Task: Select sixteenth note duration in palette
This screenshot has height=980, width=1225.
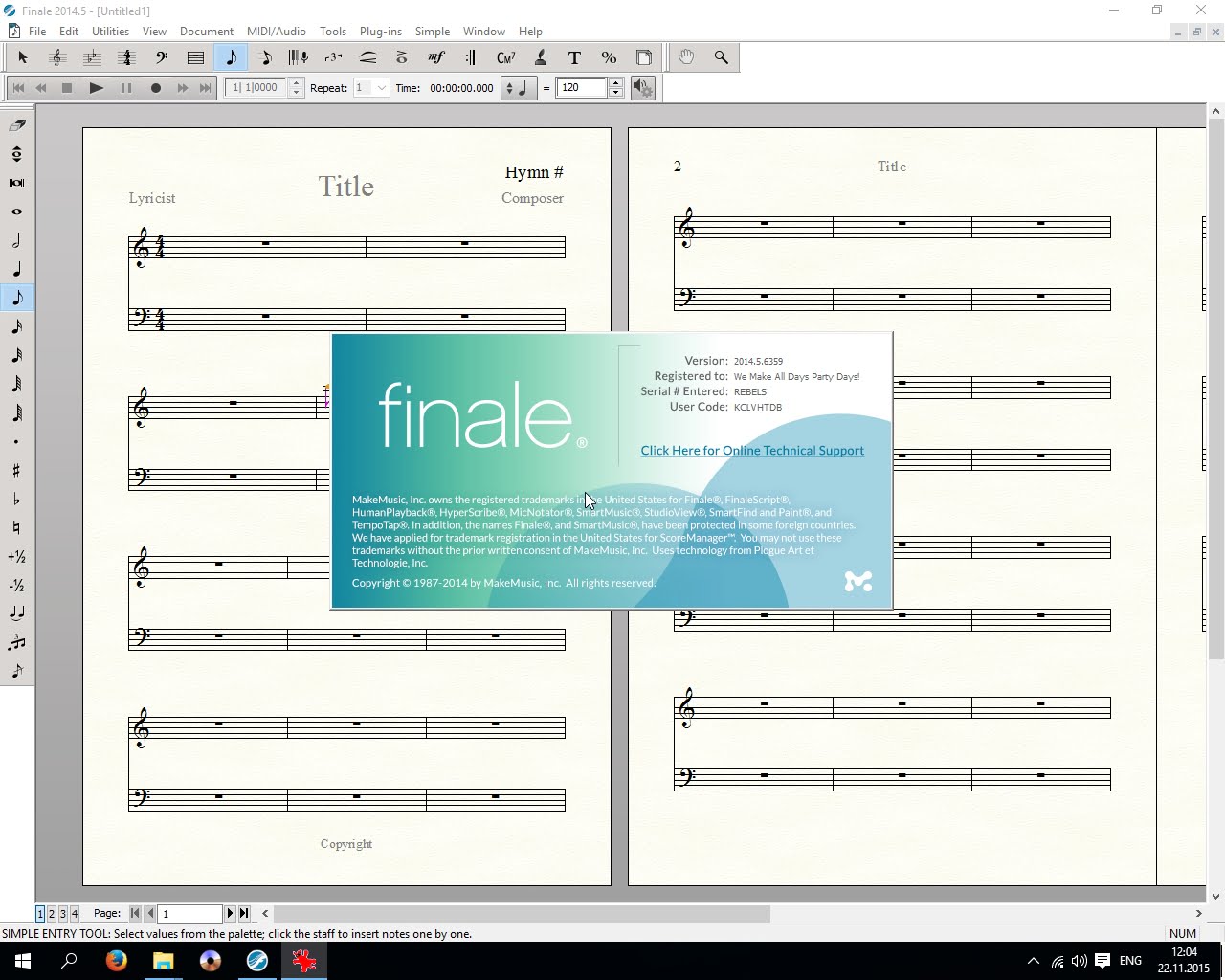Action: coord(16,326)
